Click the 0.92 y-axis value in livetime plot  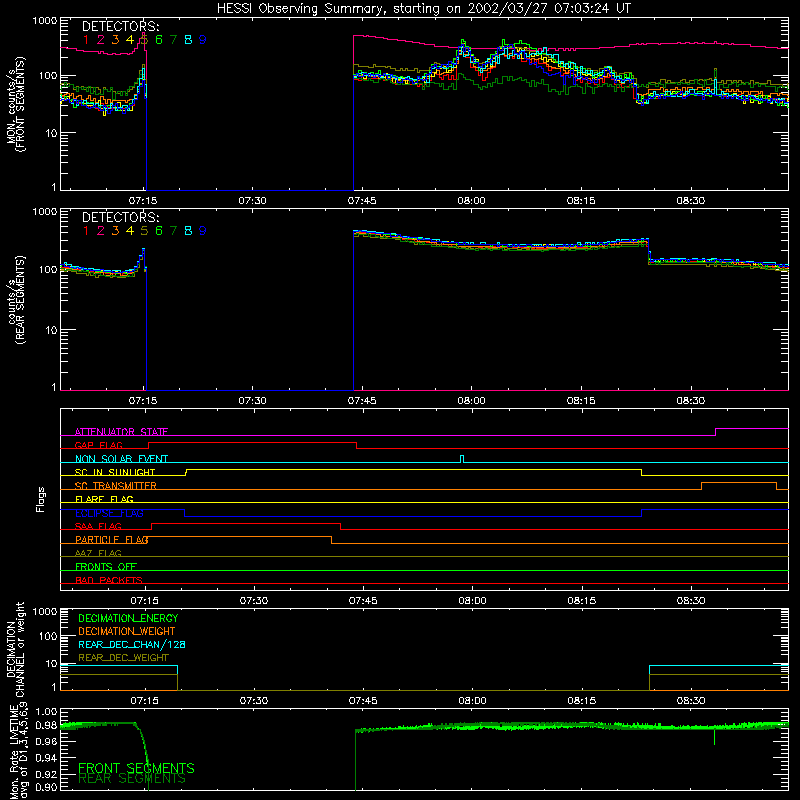tap(46, 772)
